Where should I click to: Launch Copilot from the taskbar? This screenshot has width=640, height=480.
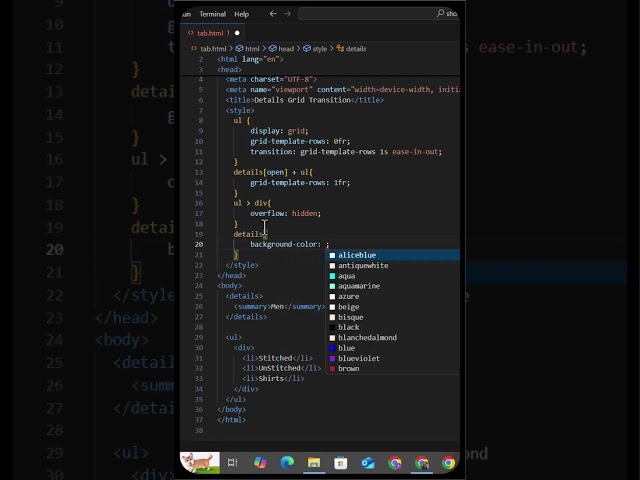click(x=260, y=462)
